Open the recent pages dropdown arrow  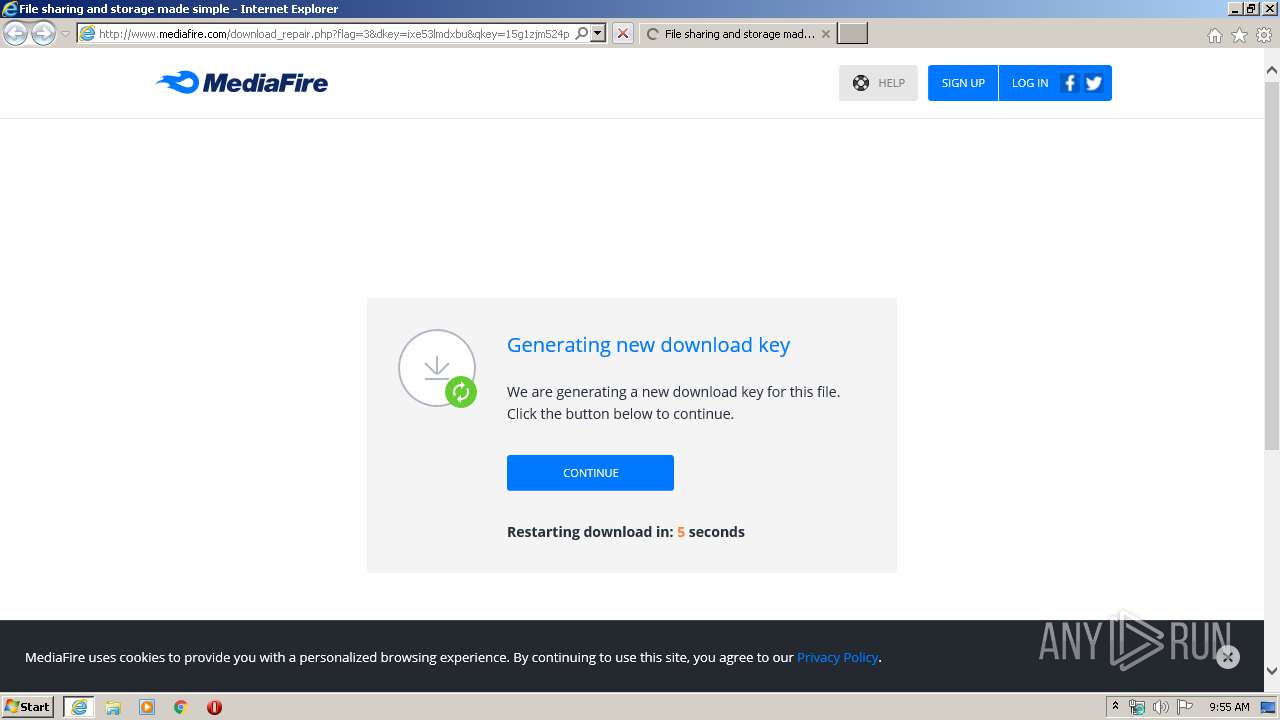click(66, 34)
